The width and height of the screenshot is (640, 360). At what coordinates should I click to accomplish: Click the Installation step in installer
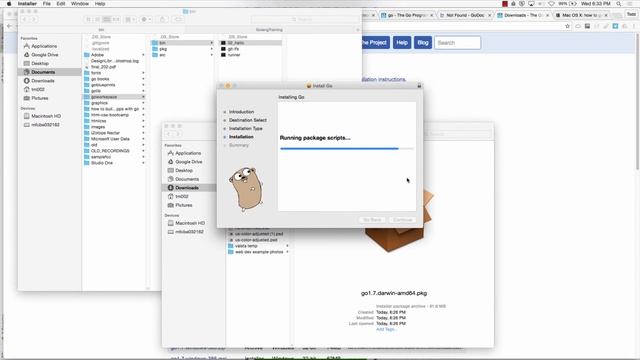click(241, 137)
